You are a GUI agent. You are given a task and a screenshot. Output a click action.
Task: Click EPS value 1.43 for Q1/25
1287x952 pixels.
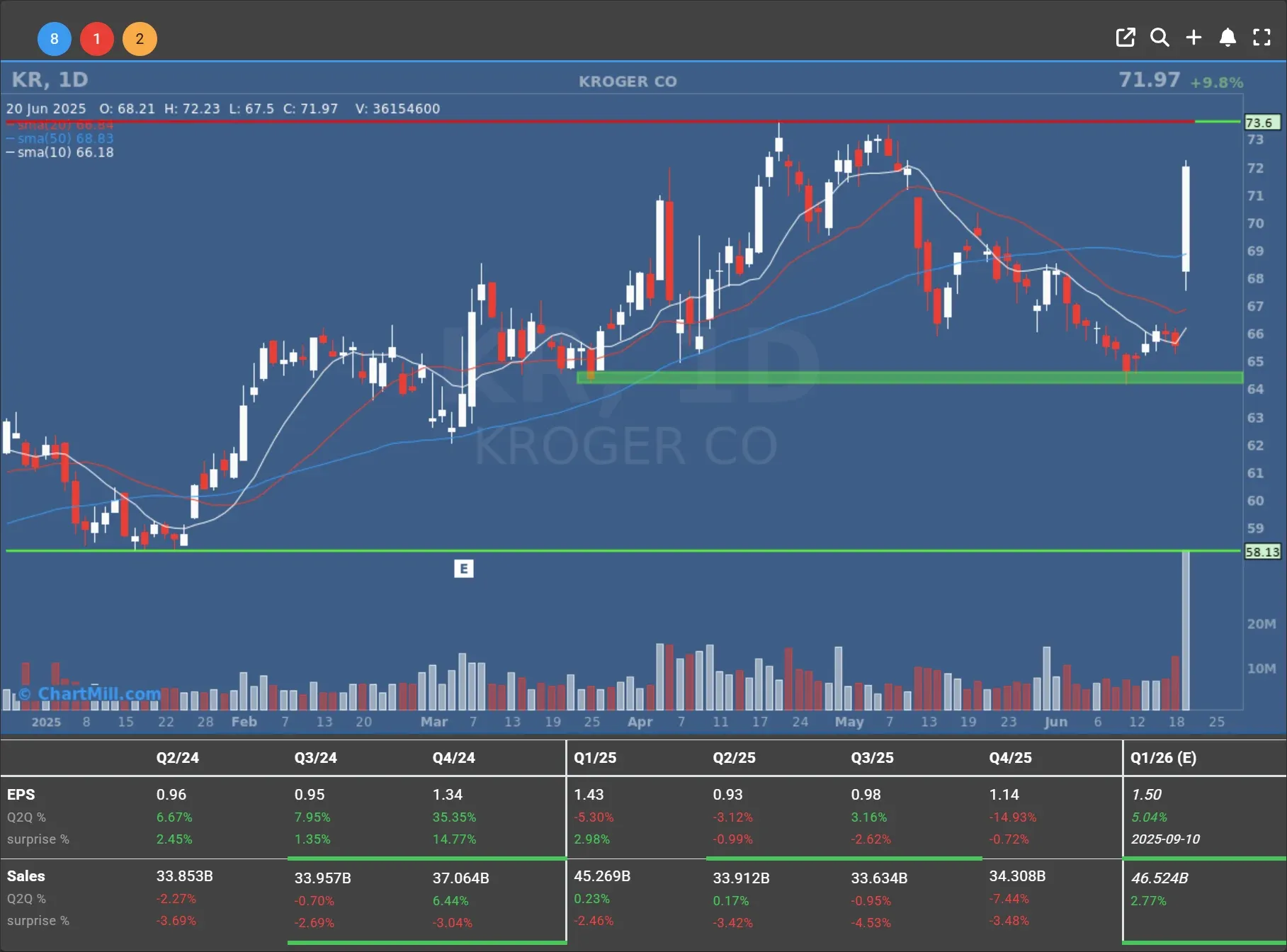point(589,795)
